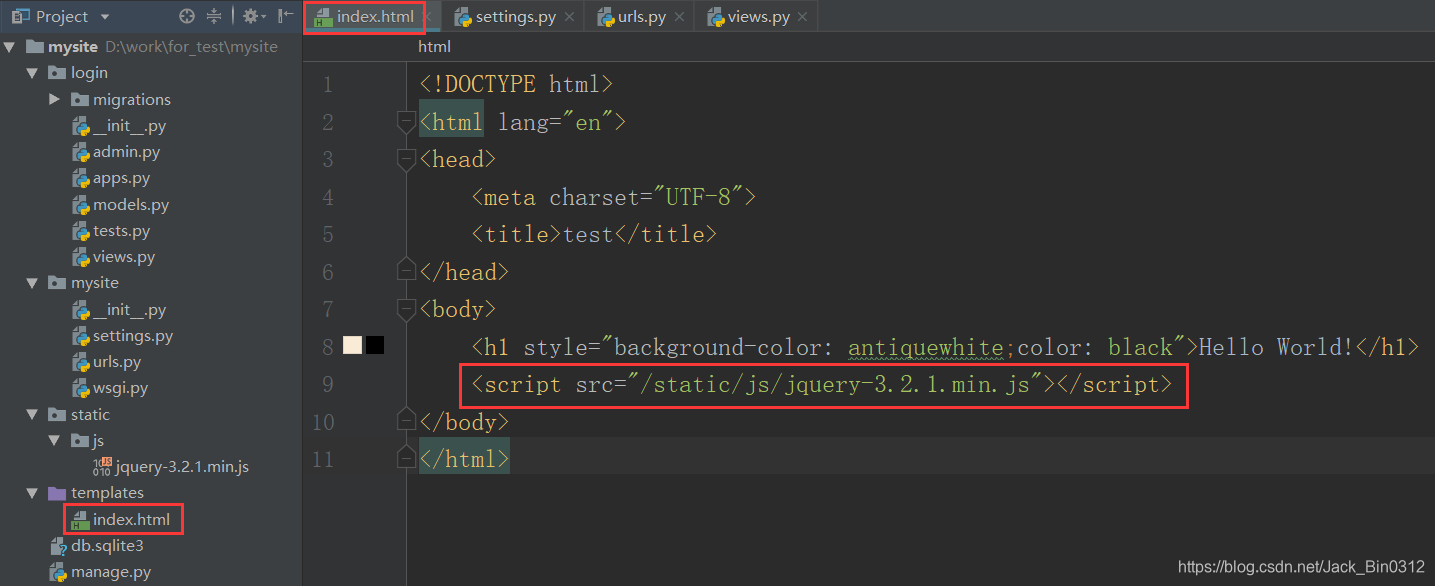Select apps.py in the project tree
Viewport: 1435px width, 586px height.
coord(121,178)
